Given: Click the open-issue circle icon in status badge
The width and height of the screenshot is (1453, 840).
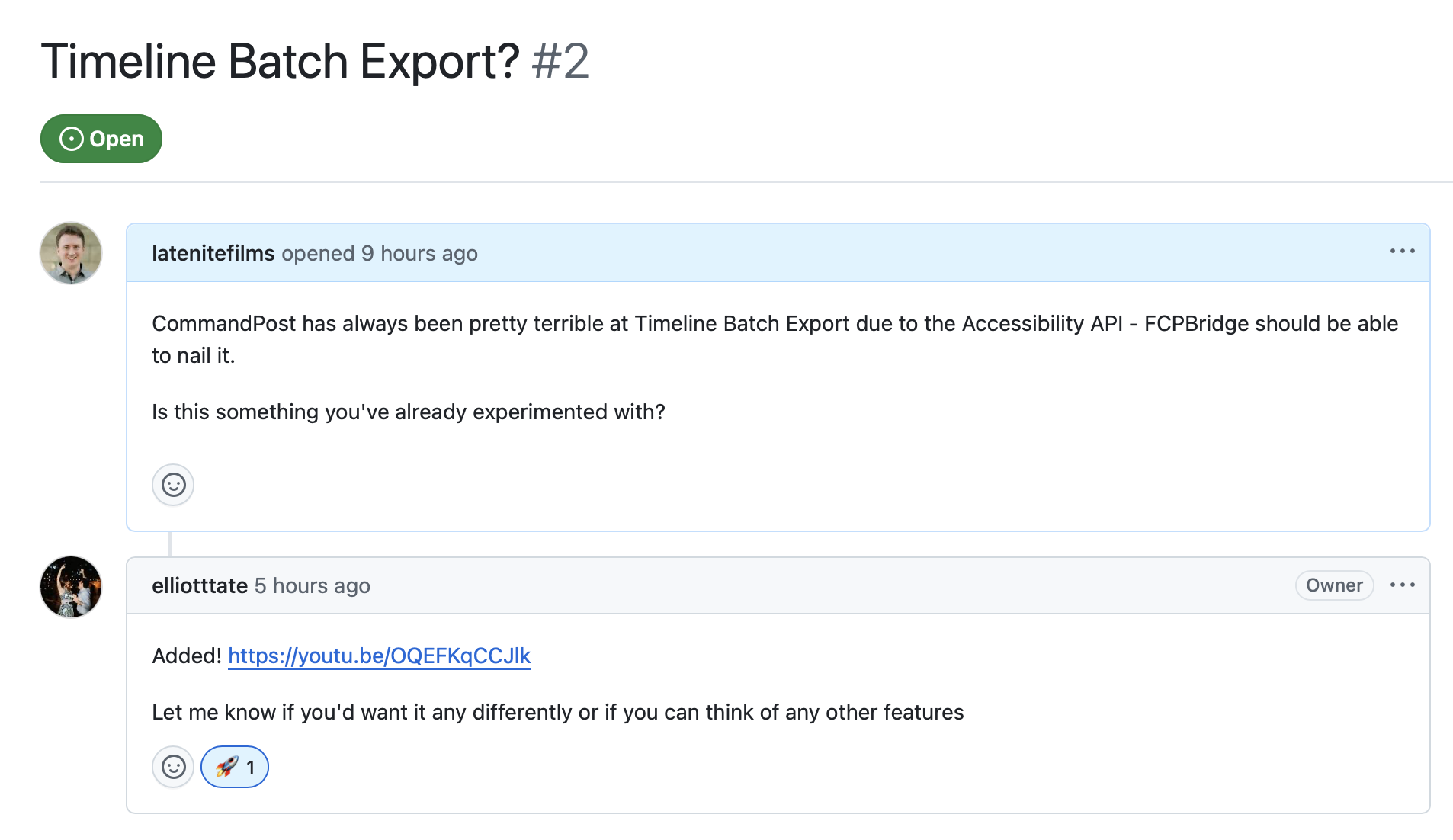Looking at the screenshot, I should [71, 139].
